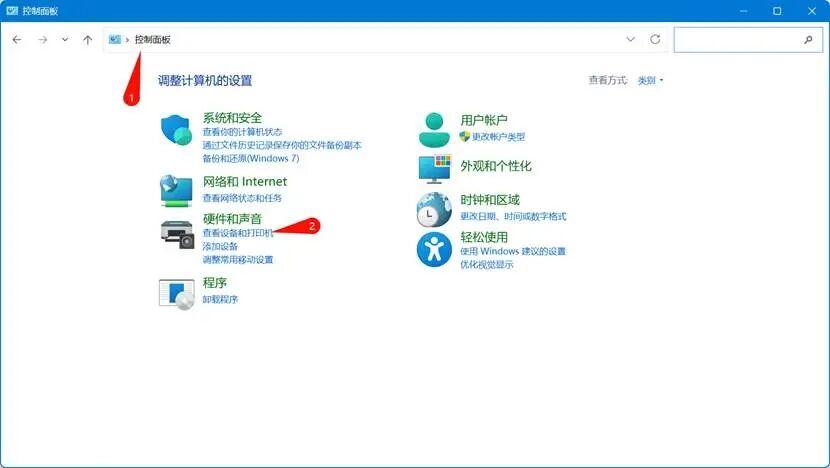Screen dimensions: 830x468
Task: Open the 轻松使用 accessibility icon
Action: click(434, 249)
